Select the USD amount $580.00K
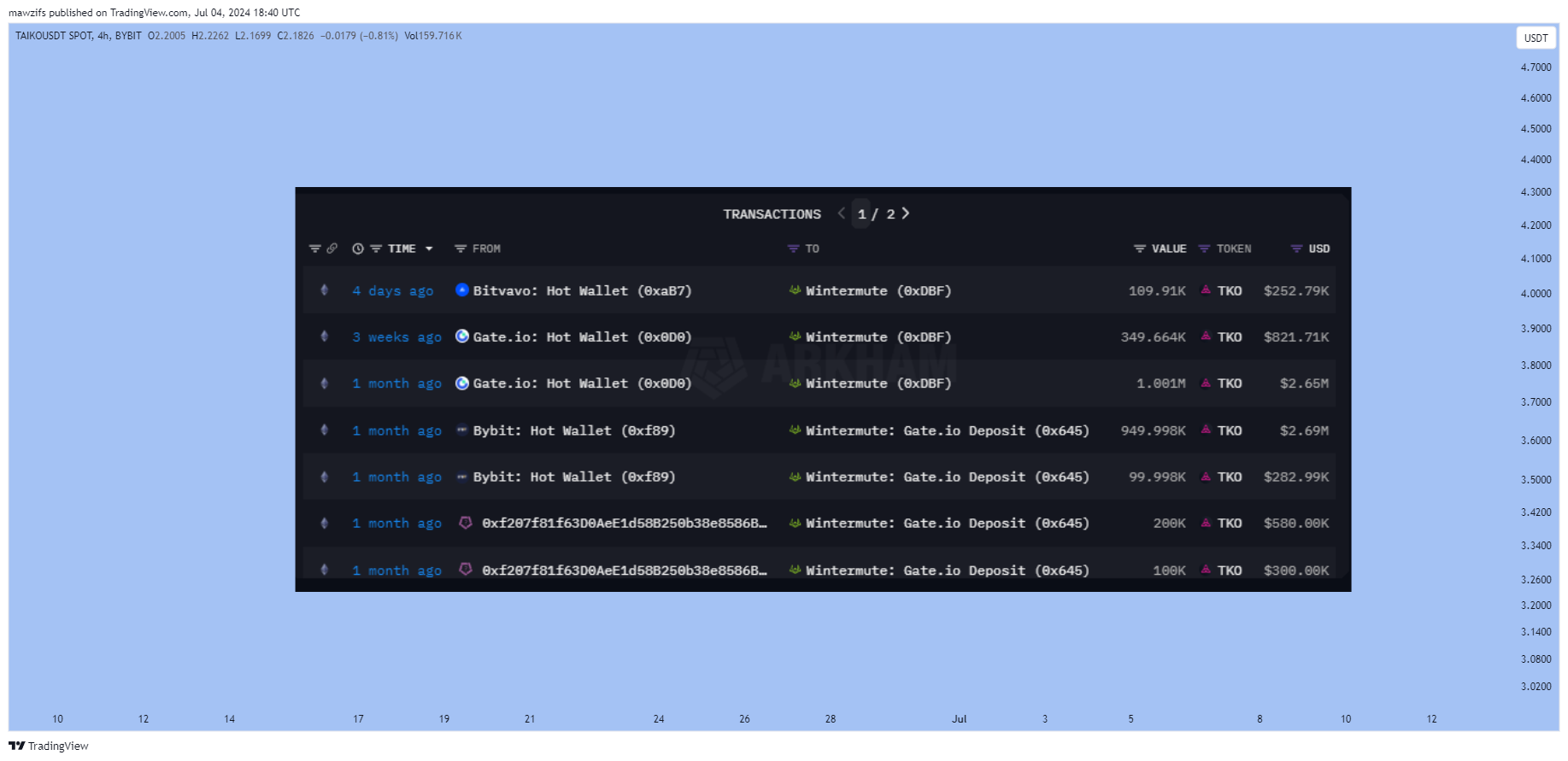 [x=1296, y=524]
